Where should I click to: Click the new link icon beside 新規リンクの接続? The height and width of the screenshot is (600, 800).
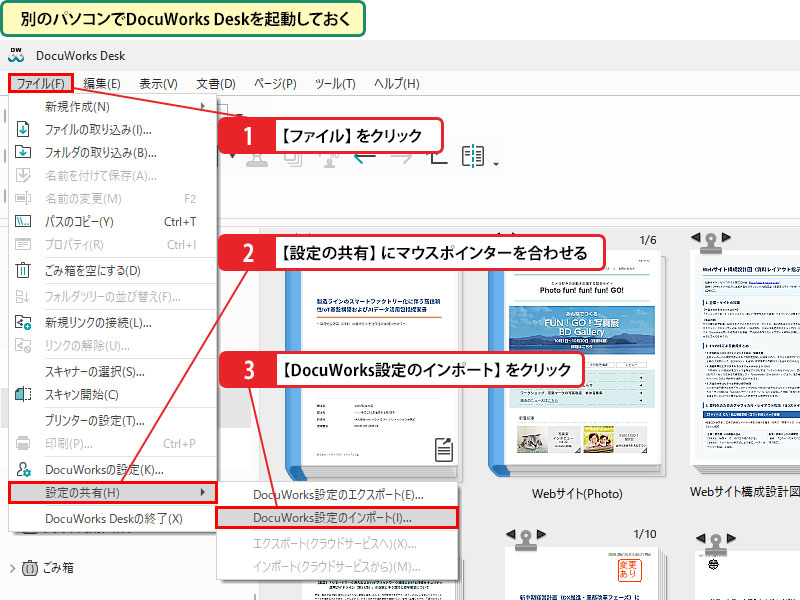tap(23, 322)
